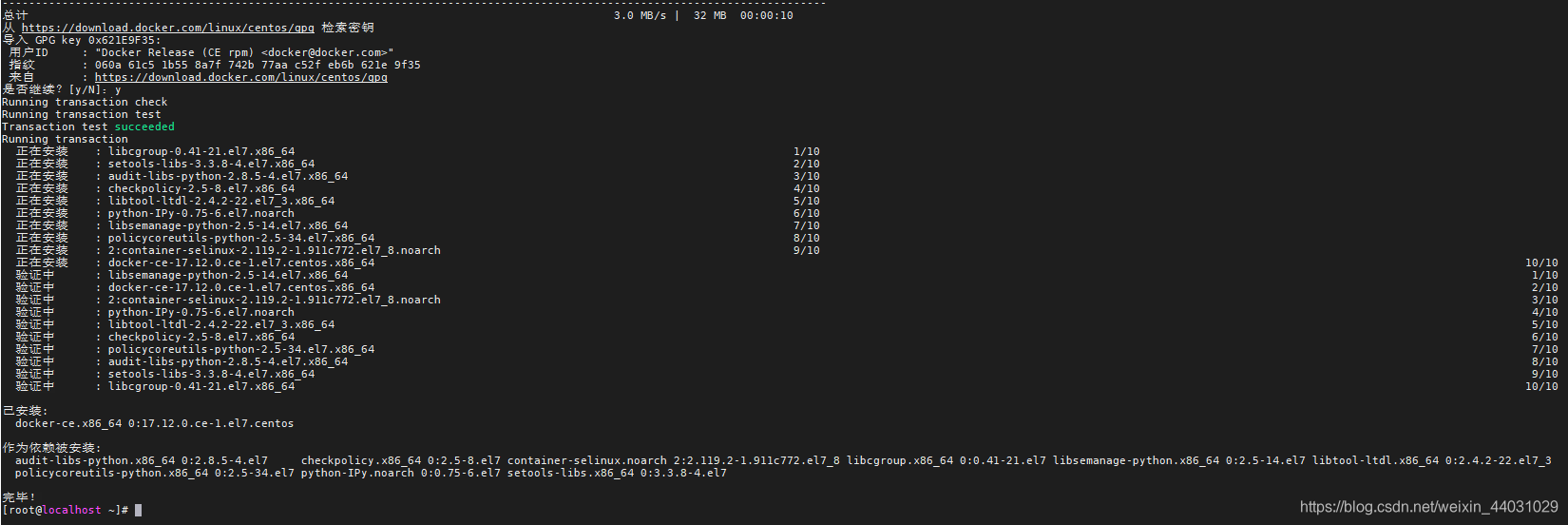Image resolution: width=1568 pixels, height=525 pixels.
Task: Click libtool-ltdl-2.4.2-22 in the 验证中 row
Action: 221,324
